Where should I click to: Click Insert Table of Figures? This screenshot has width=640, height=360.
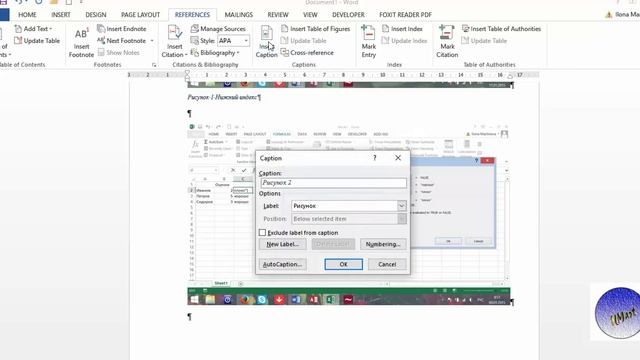(x=316, y=29)
